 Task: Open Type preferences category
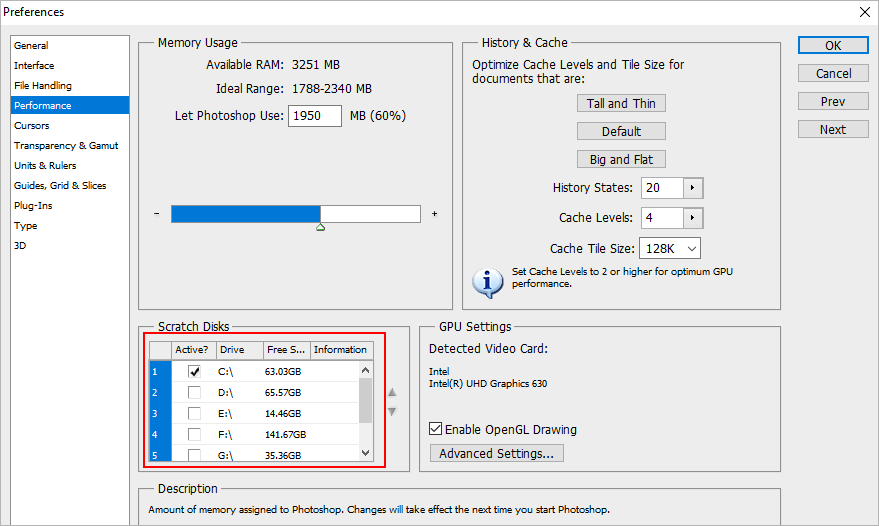click(x=26, y=226)
